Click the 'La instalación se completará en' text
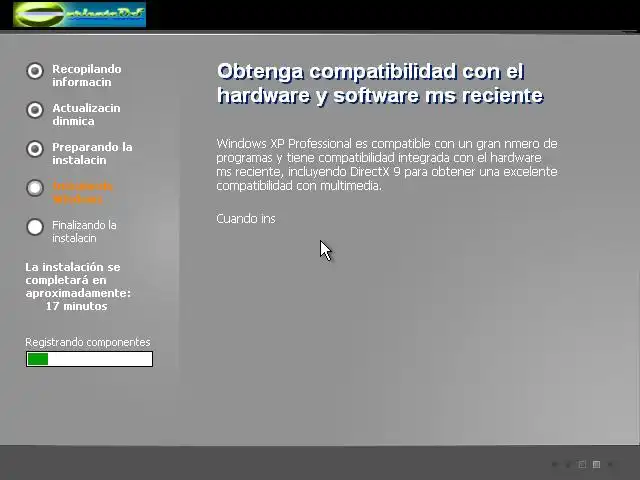 [73, 273]
